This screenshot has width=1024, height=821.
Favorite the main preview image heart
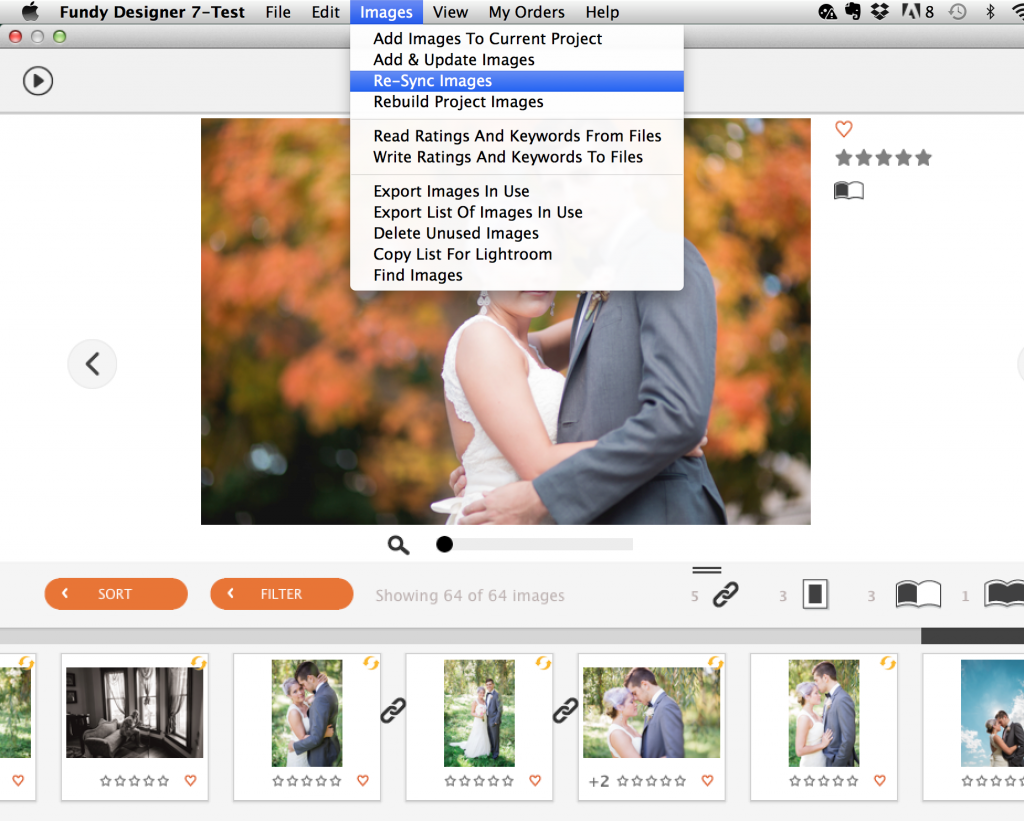point(844,129)
